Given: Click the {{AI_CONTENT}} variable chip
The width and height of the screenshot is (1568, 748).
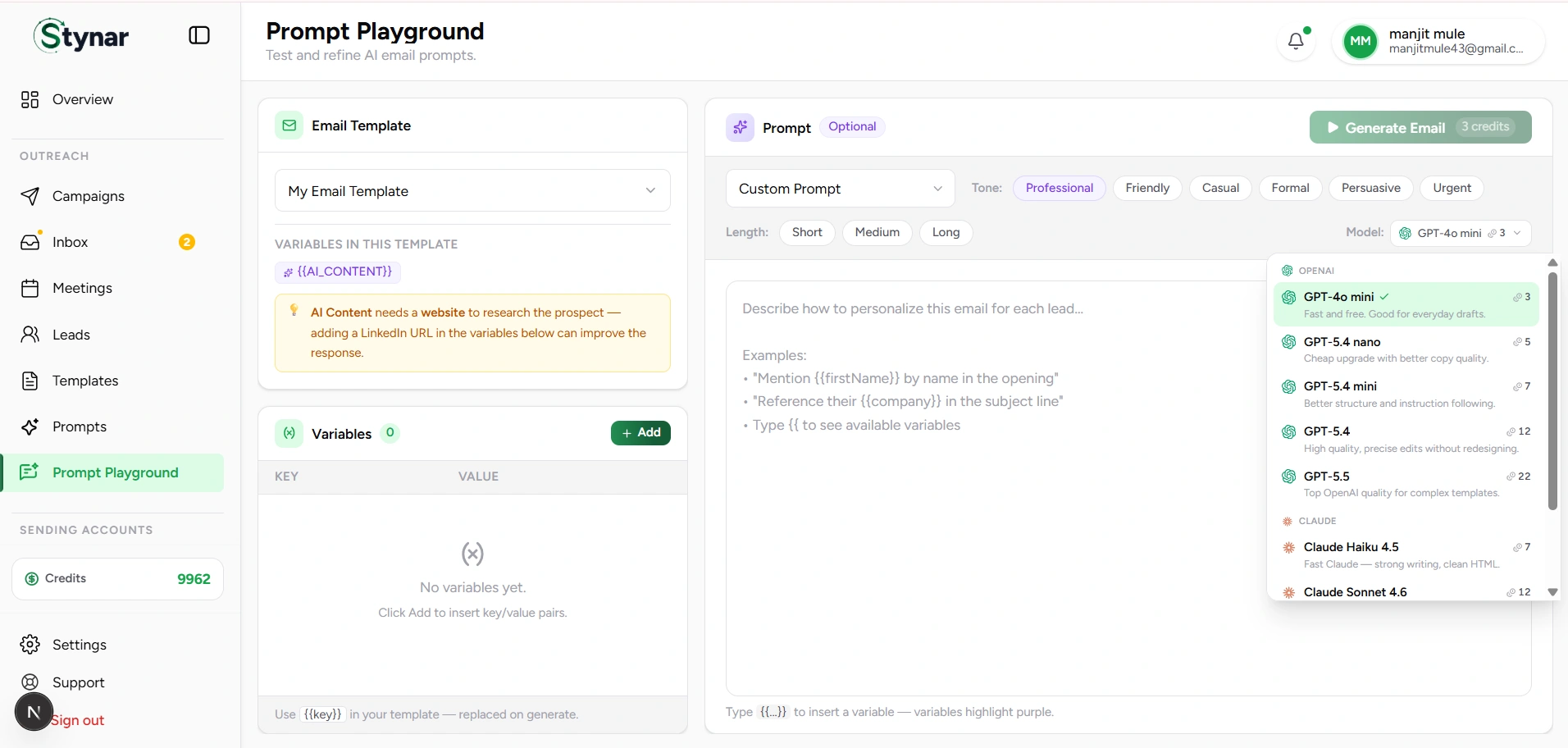Looking at the screenshot, I should pos(338,271).
